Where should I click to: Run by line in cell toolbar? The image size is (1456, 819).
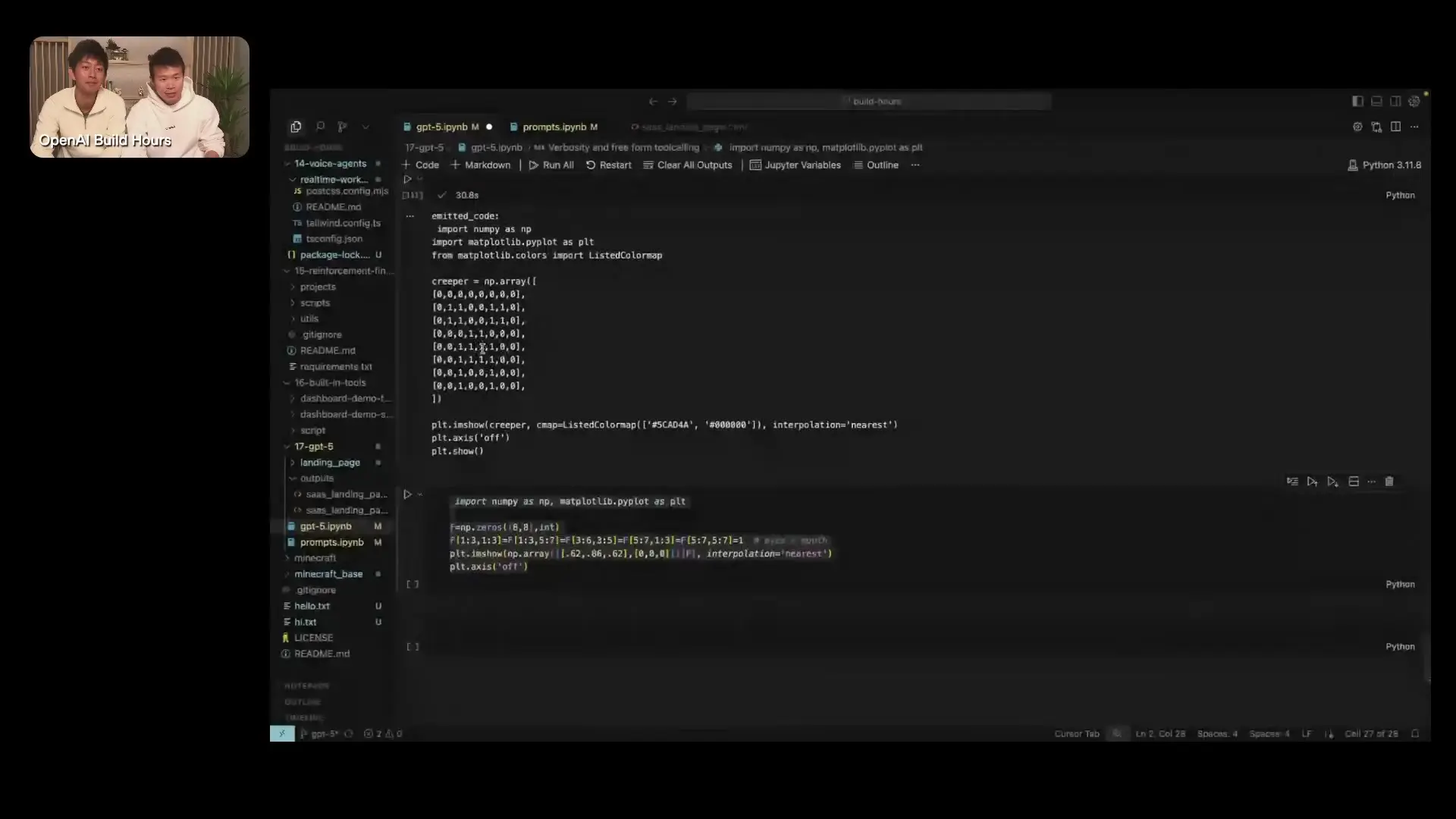point(1292,482)
